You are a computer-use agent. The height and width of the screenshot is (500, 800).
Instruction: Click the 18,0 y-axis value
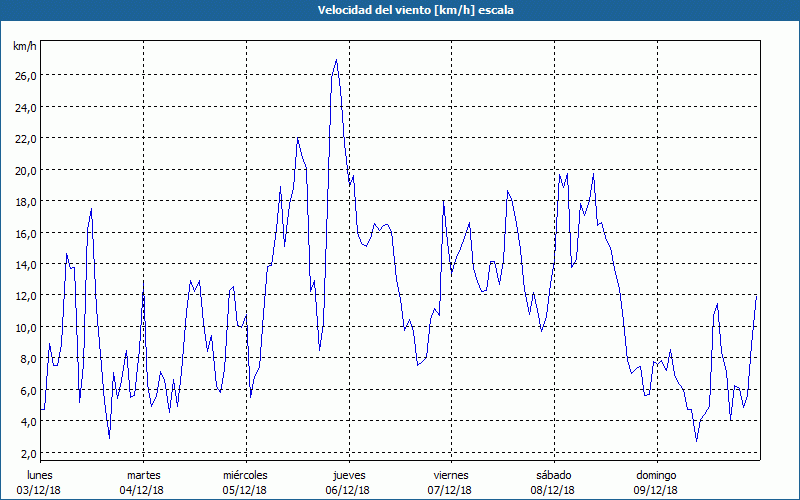25,202
